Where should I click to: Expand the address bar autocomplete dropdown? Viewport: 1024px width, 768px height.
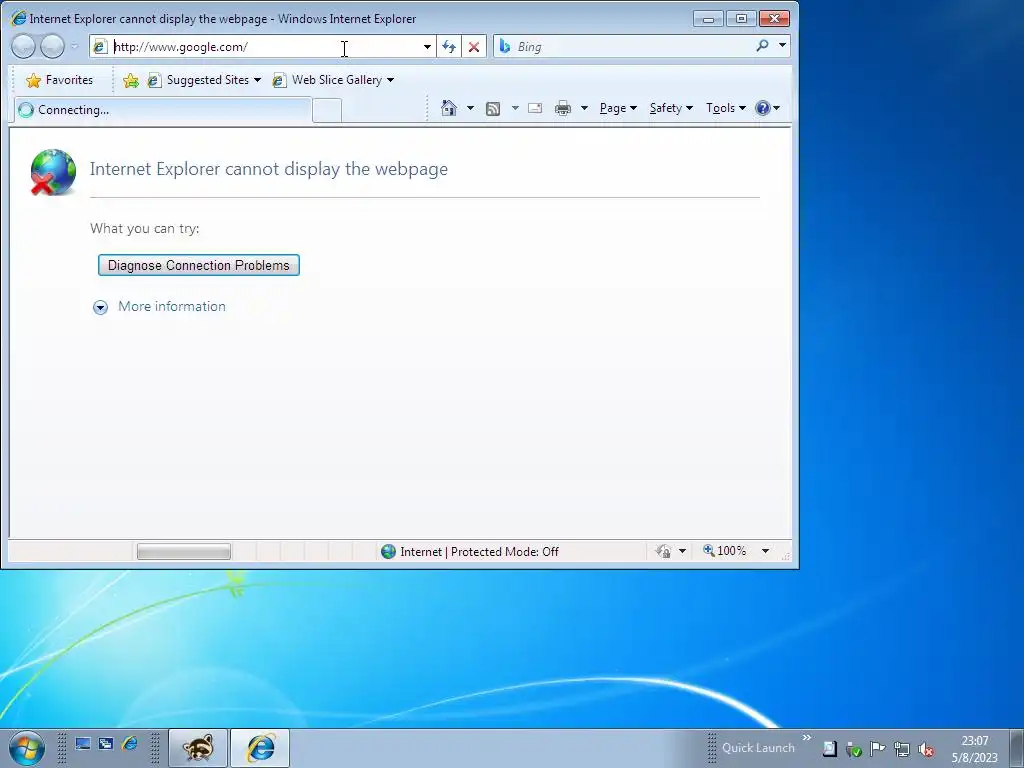coord(427,46)
